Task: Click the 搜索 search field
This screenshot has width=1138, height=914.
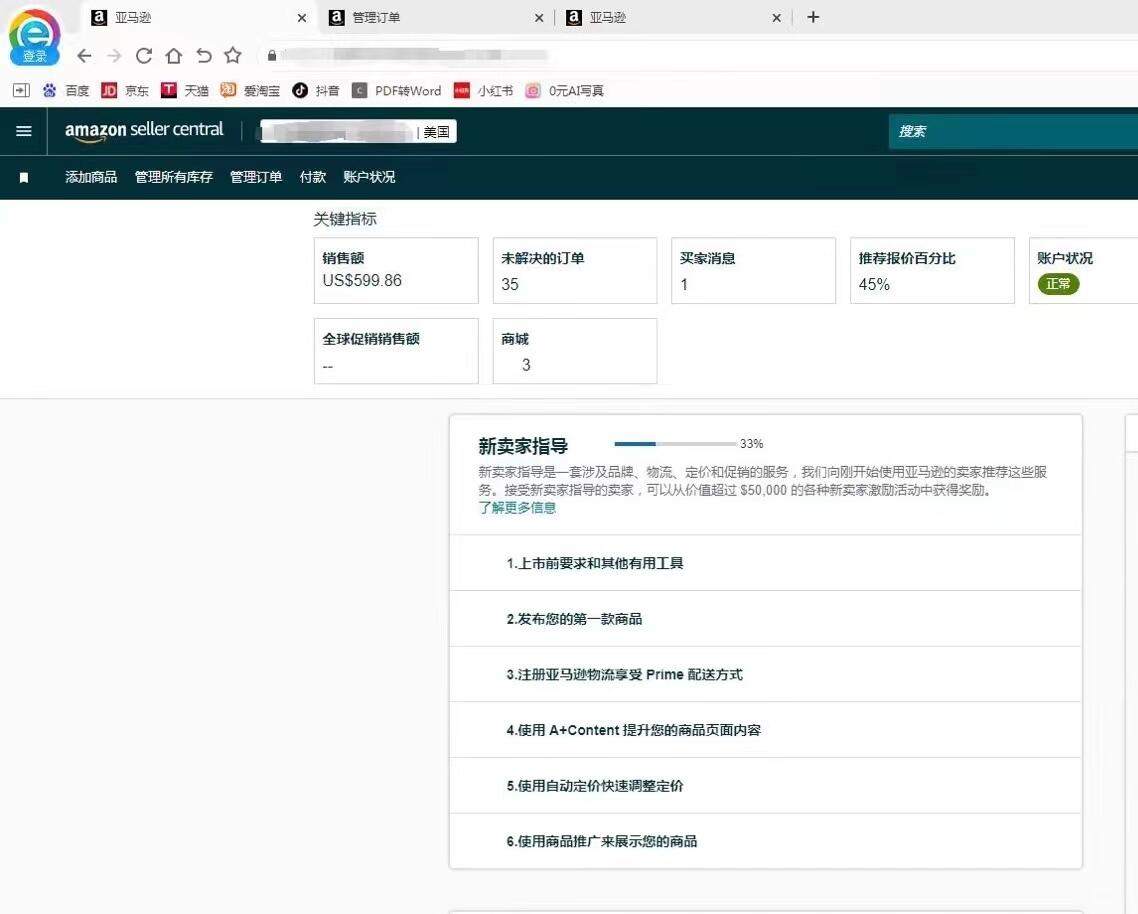Action: tap(1013, 131)
